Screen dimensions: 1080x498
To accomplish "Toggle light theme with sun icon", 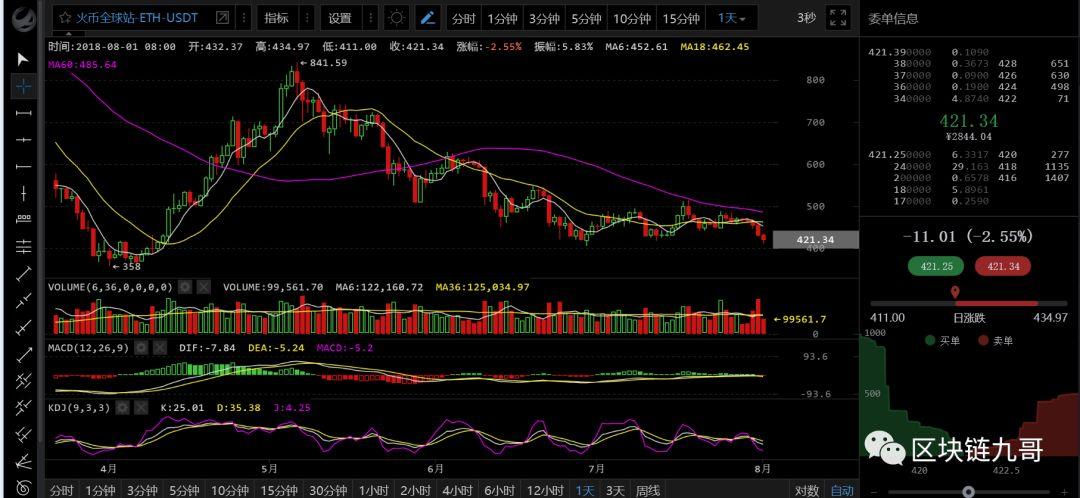I will coord(397,19).
